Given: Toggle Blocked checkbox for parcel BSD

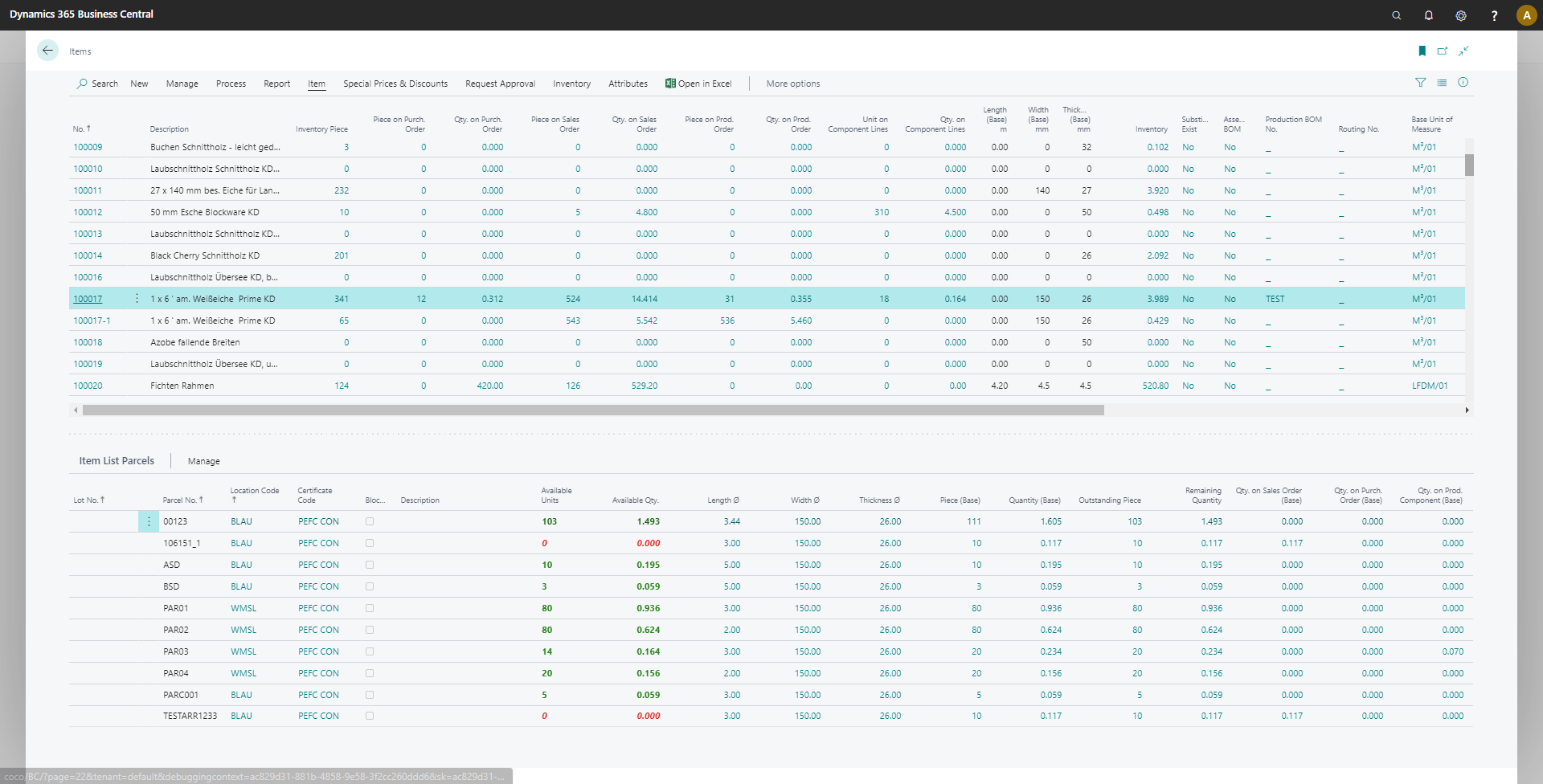Looking at the screenshot, I should click(x=370, y=586).
